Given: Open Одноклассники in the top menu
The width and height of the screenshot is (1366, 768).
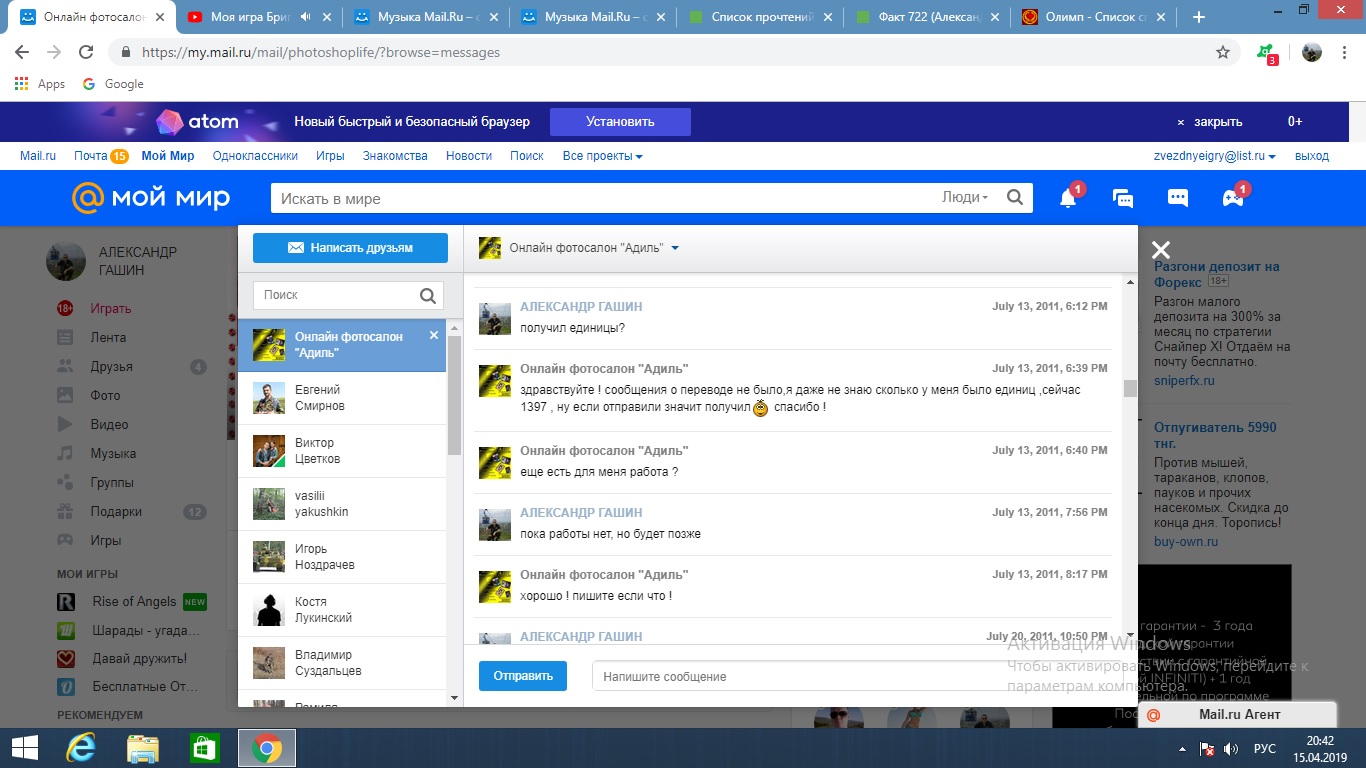Looking at the screenshot, I should coord(255,156).
